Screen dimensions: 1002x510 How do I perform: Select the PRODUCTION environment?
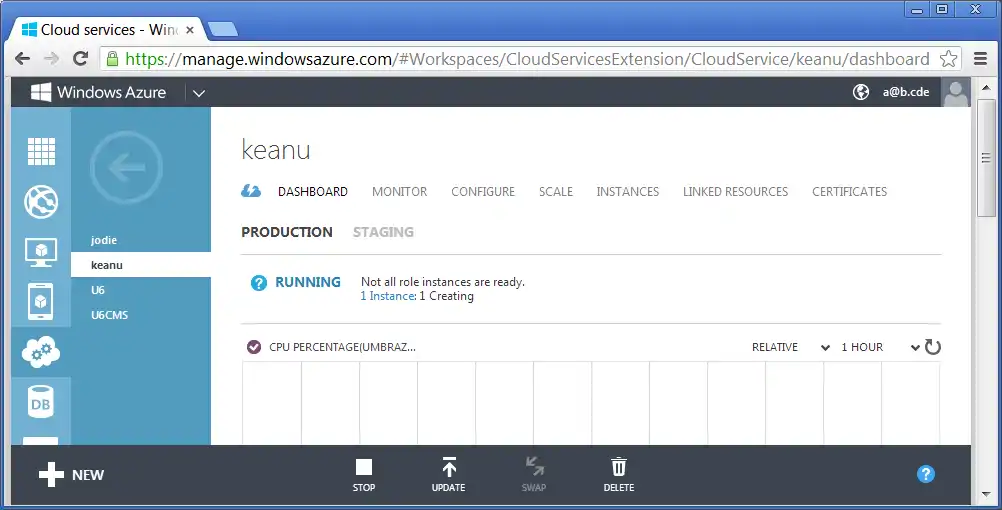point(287,232)
